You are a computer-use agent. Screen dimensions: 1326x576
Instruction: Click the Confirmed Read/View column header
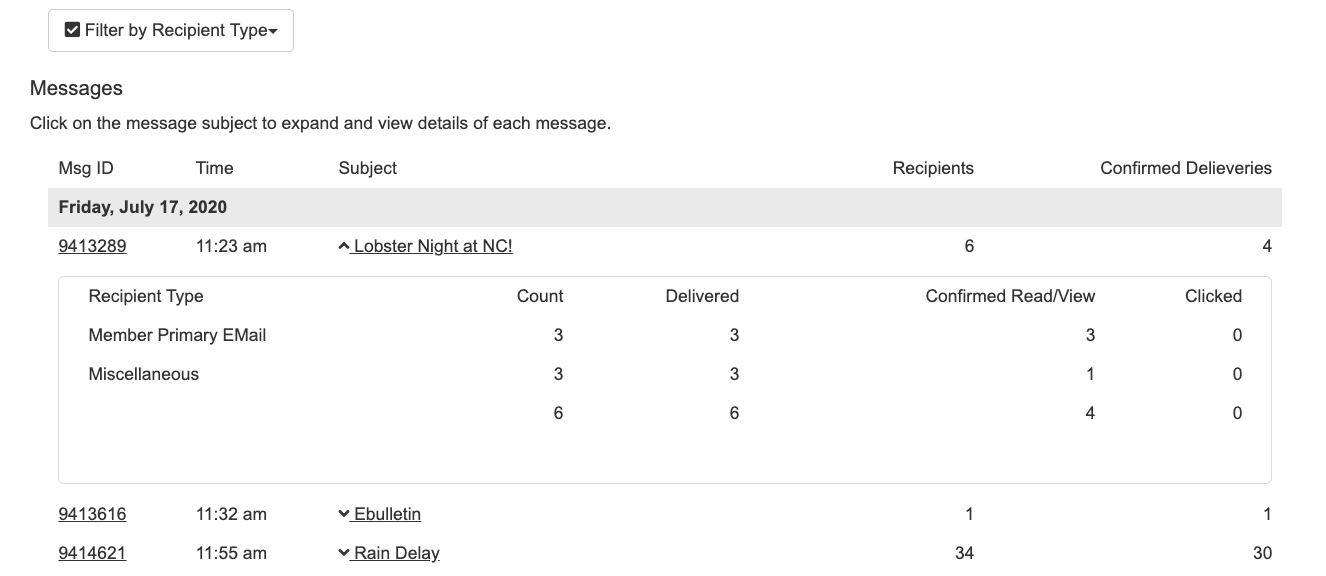pos(1010,296)
